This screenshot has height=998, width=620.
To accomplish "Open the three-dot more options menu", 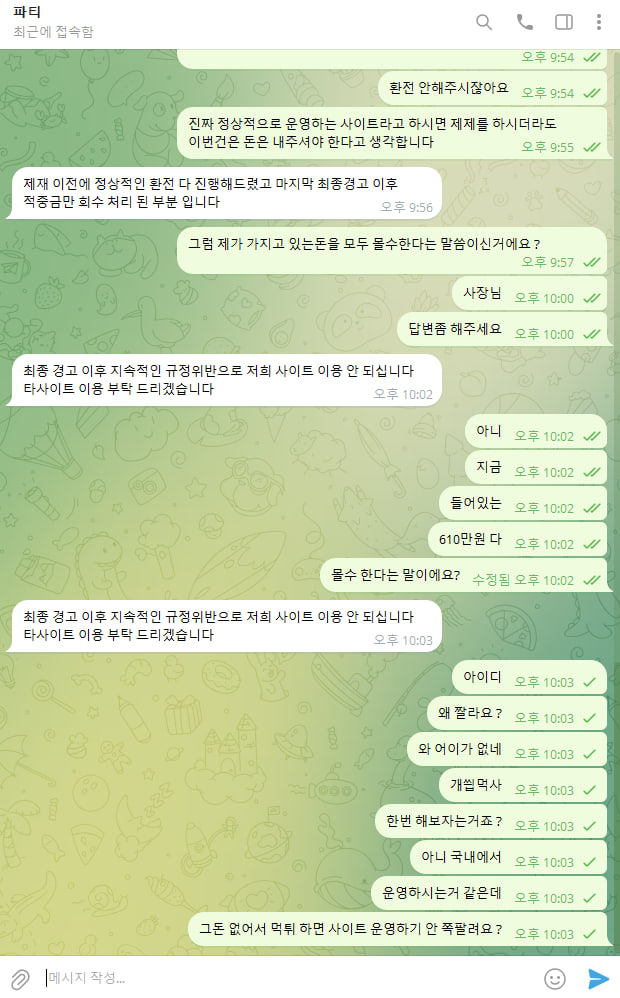I will 598,22.
